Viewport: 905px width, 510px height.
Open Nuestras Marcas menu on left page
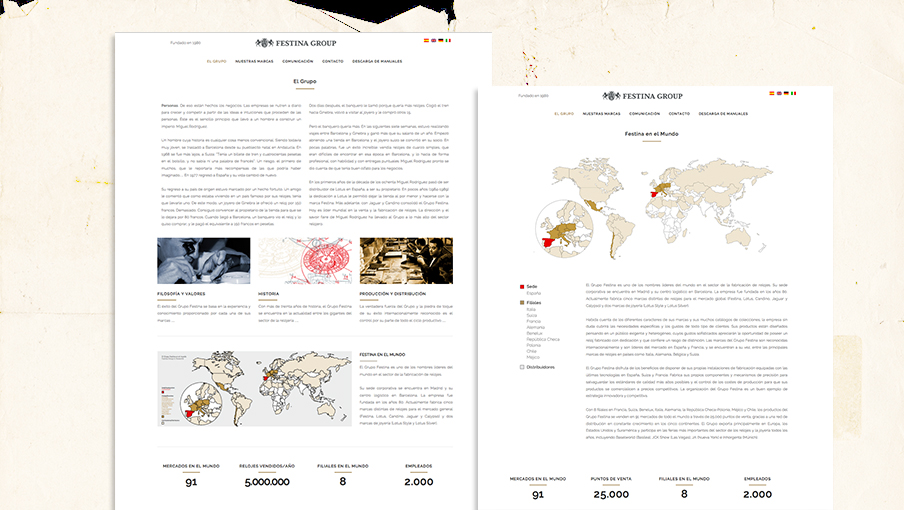[254, 61]
